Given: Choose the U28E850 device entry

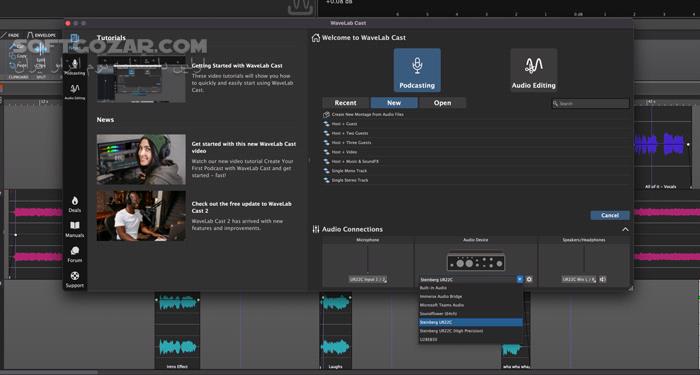Looking at the screenshot, I should 471,339.
